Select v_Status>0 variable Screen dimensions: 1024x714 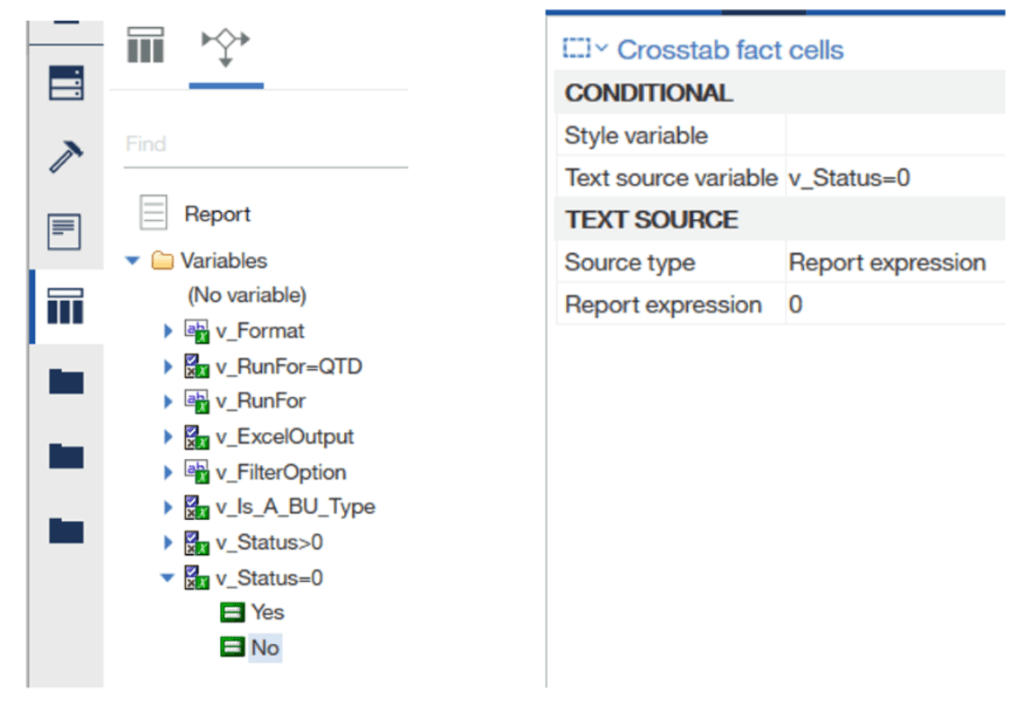coord(269,542)
